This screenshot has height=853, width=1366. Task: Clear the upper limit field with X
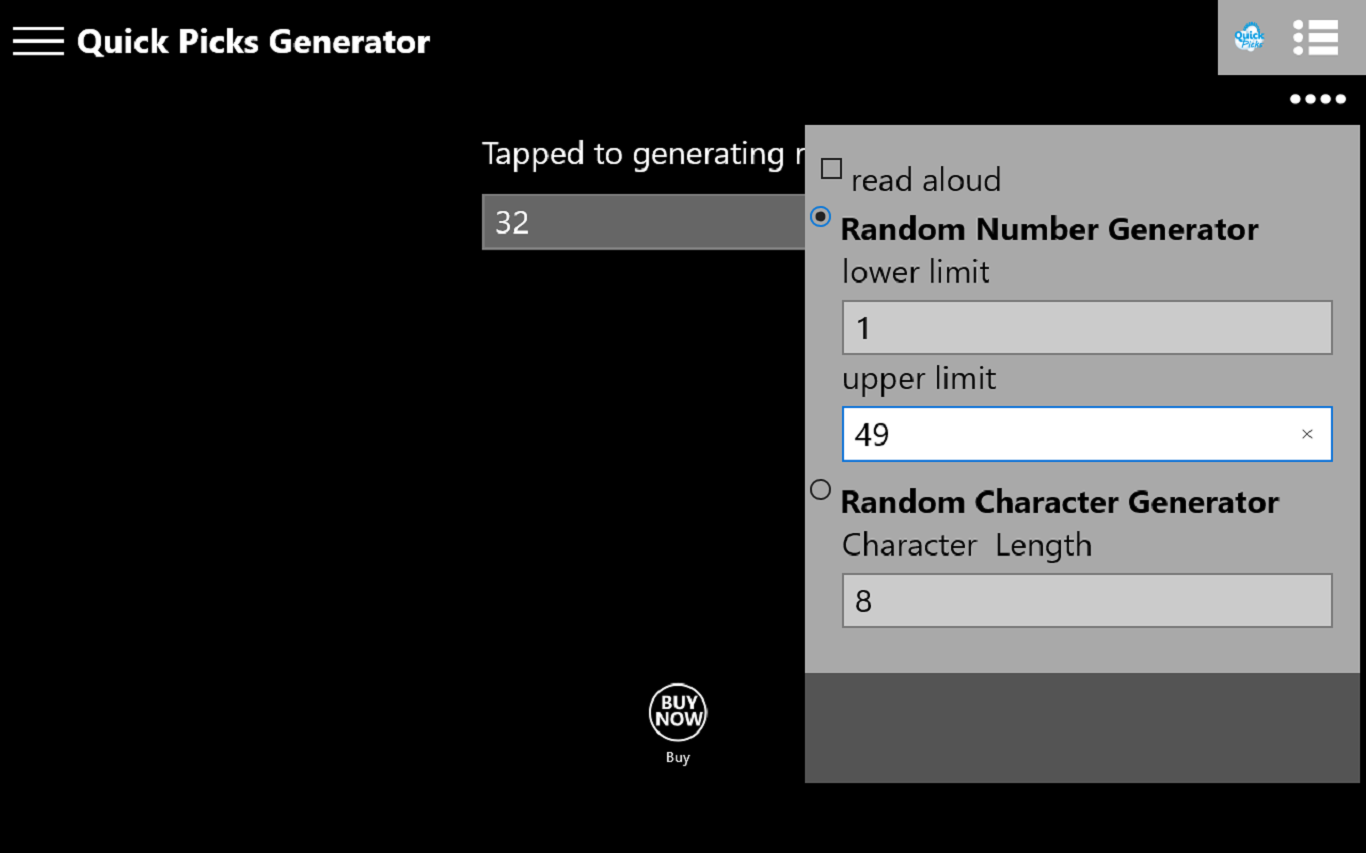pyautogui.click(x=1307, y=434)
